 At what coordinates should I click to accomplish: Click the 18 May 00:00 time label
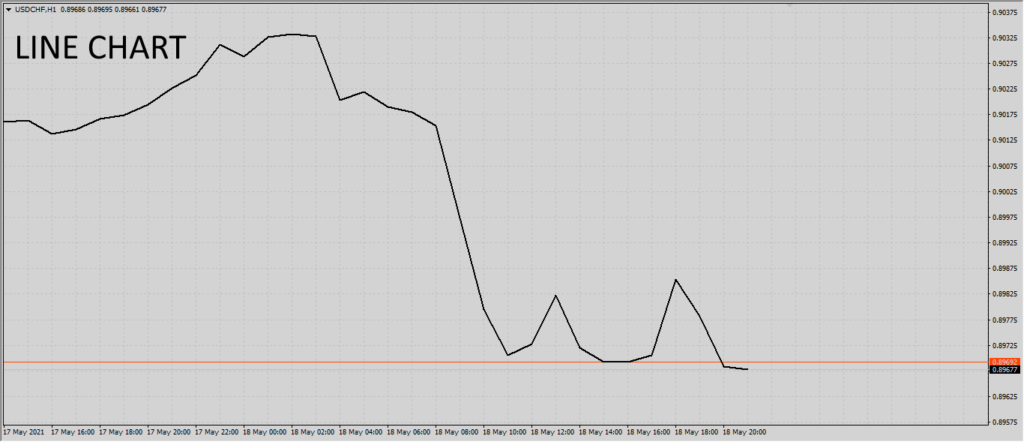click(266, 434)
